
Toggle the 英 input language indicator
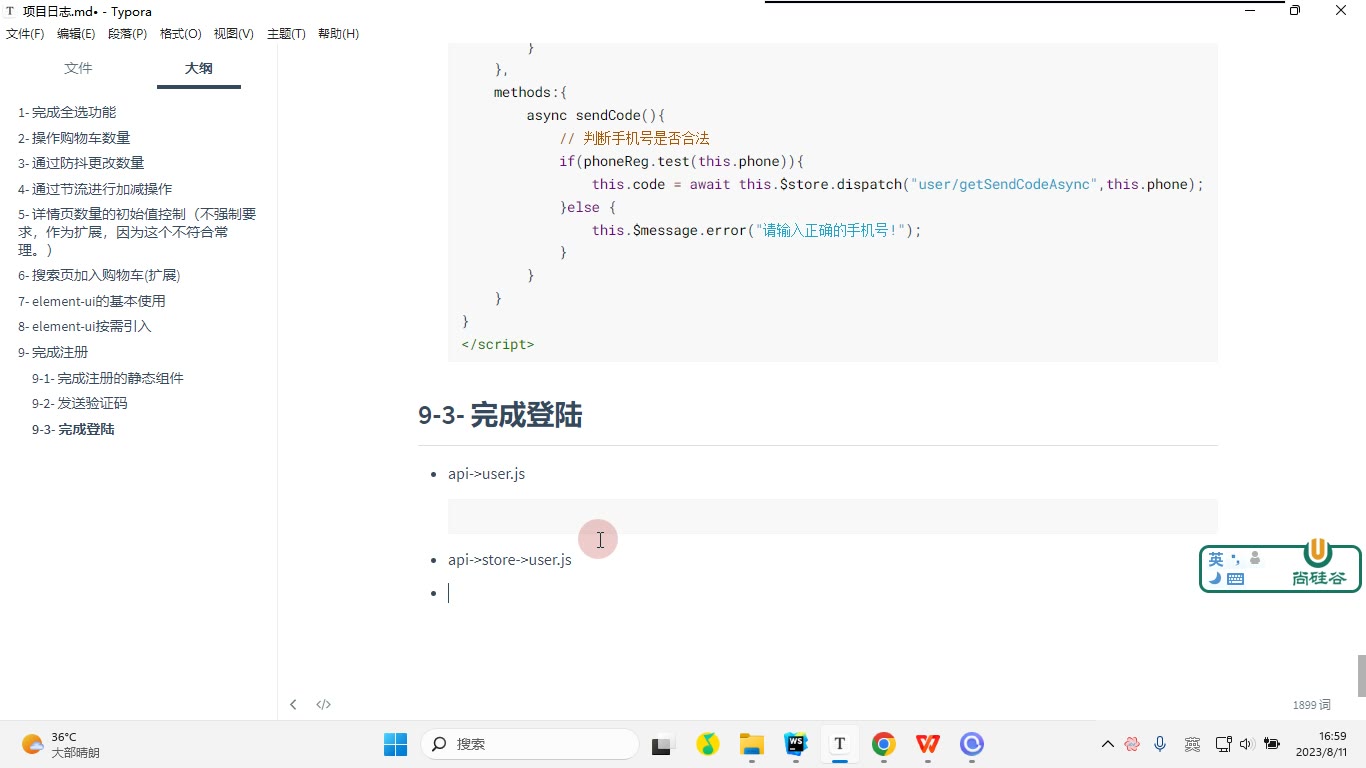(x=1216, y=559)
